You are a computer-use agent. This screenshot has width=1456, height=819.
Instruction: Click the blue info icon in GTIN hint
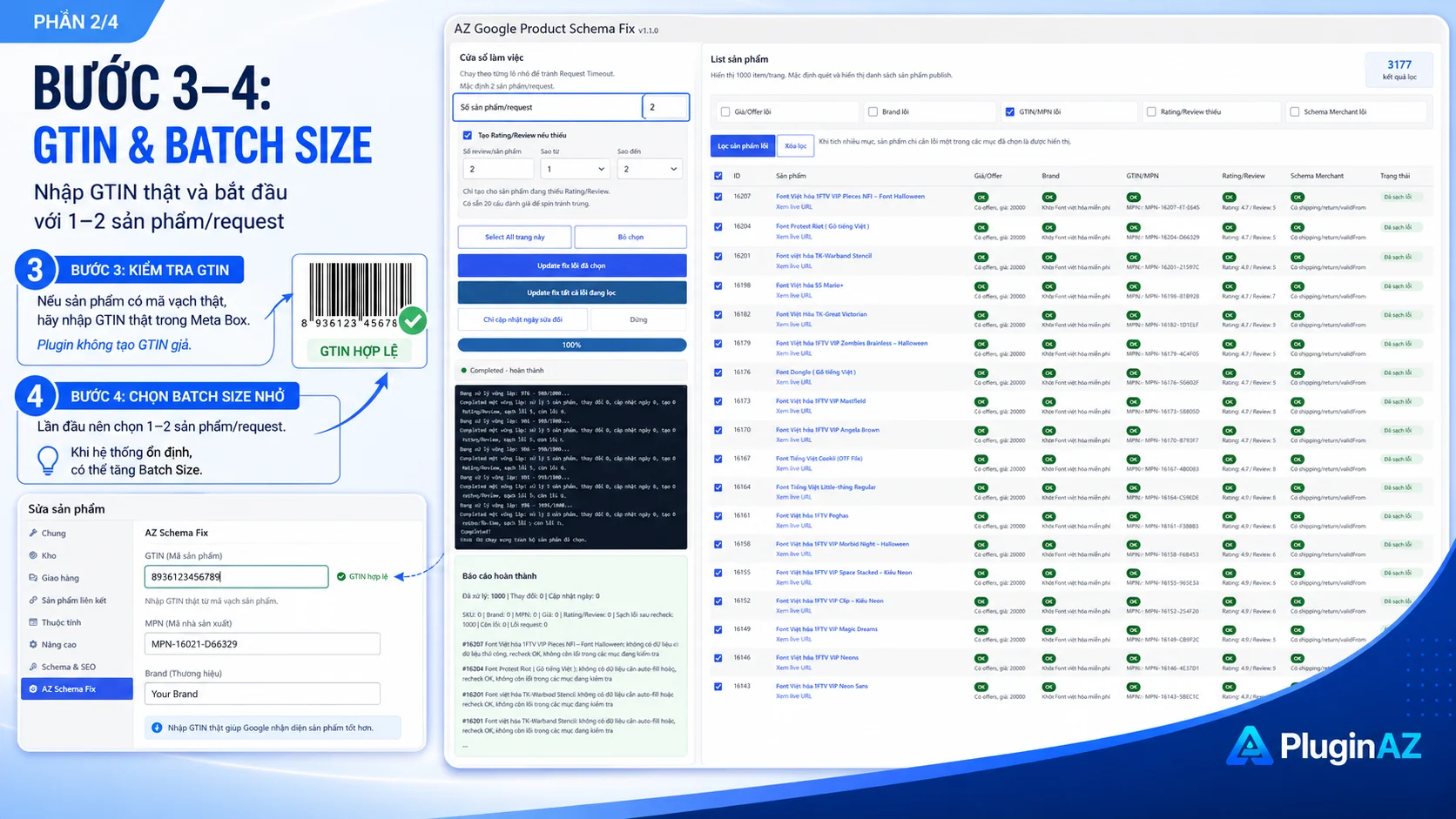click(x=157, y=728)
